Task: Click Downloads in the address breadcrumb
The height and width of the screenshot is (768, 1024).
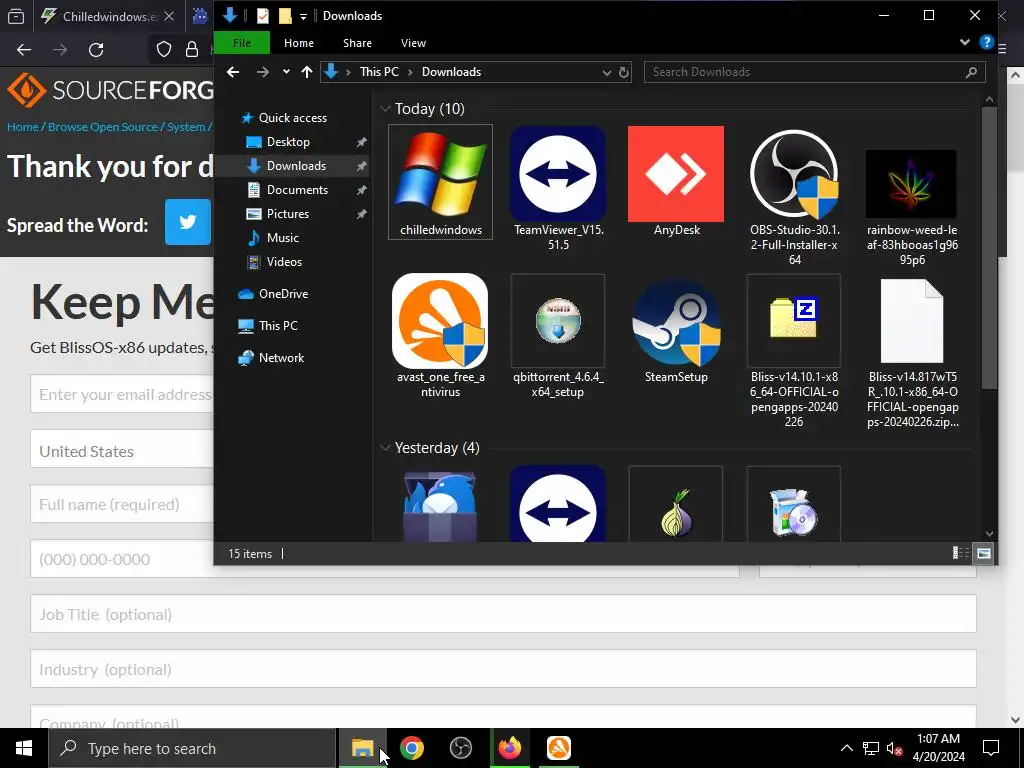Action: click(451, 72)
